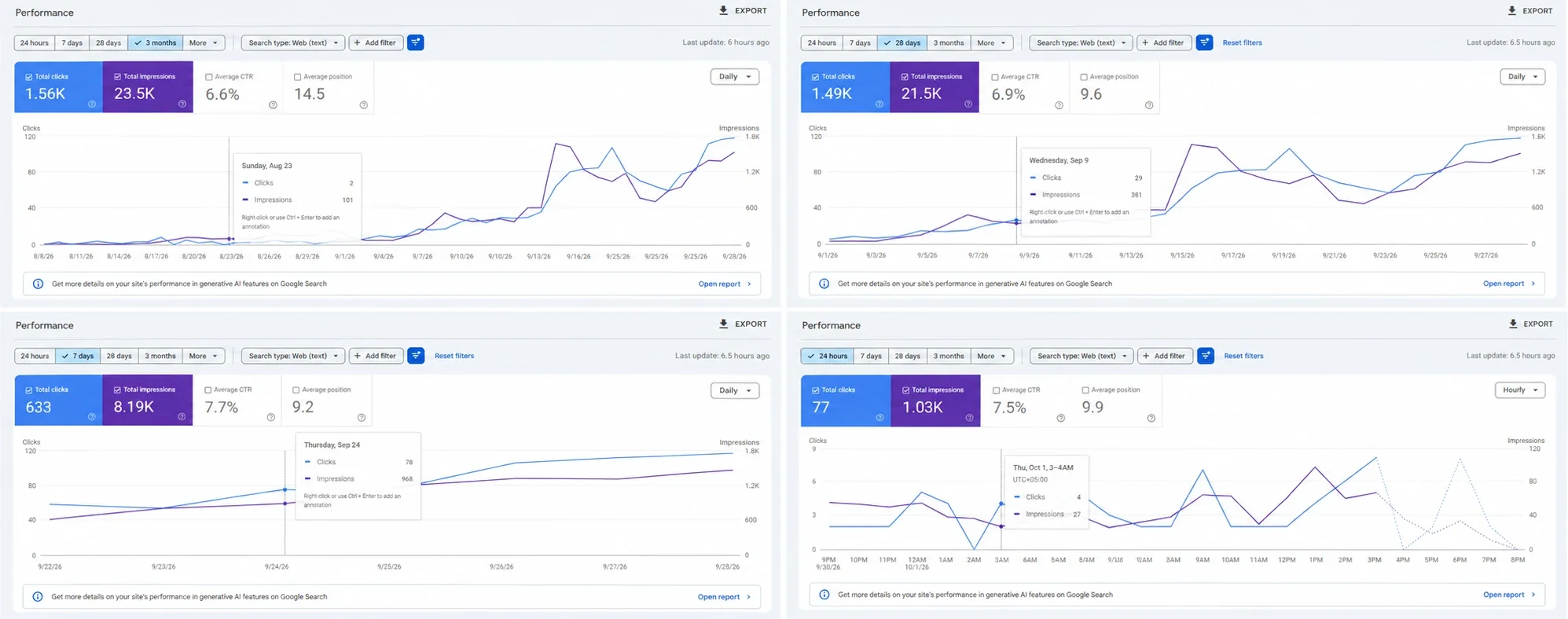
Task: Click Open report in the 77 clicks panel
Action: coord(1509,595)
